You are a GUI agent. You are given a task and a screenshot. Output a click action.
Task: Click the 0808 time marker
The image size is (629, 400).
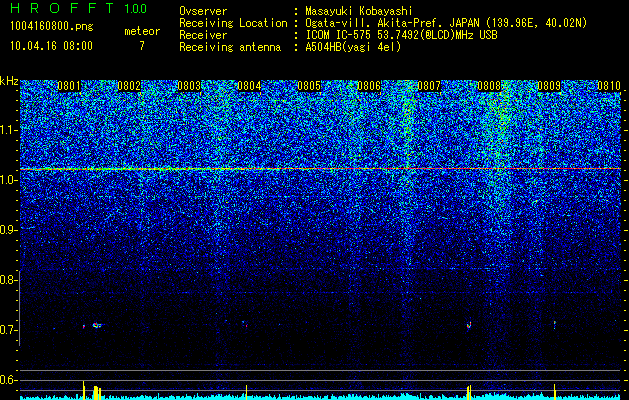pyautogui.click(x=489, y=86)
